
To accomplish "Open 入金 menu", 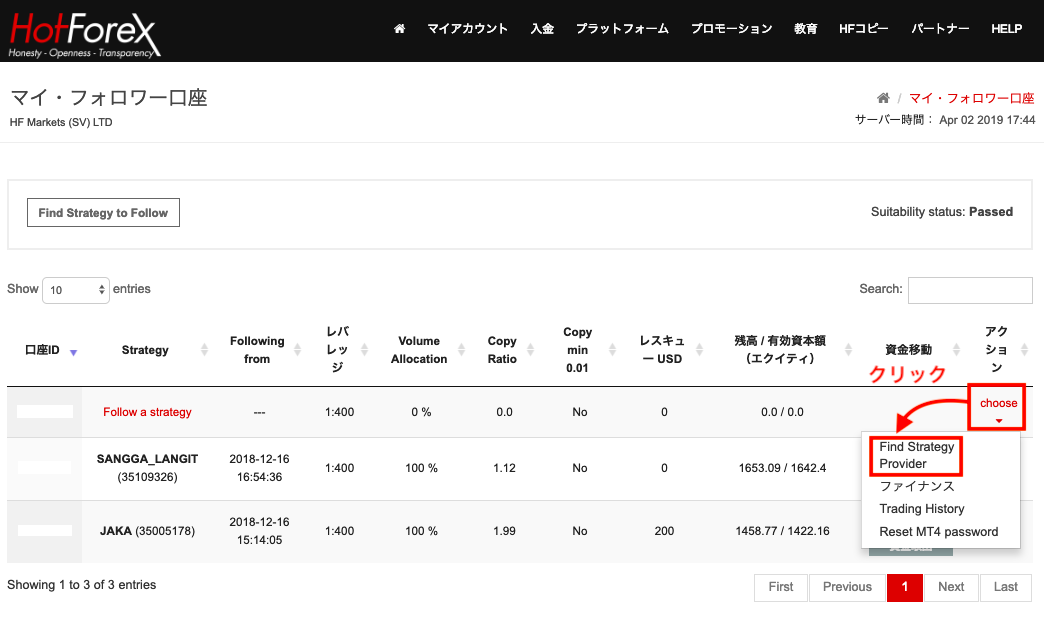I will (x=542, y=29).
